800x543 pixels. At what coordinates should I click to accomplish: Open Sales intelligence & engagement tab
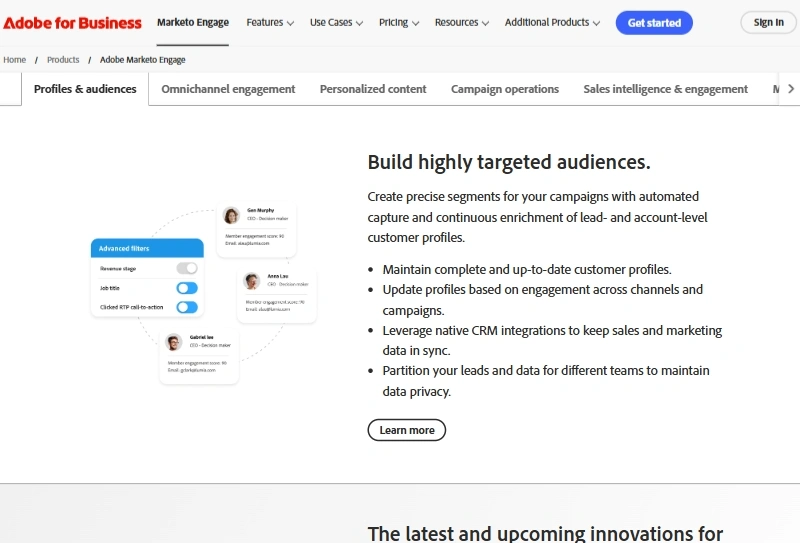click(665, 89)
